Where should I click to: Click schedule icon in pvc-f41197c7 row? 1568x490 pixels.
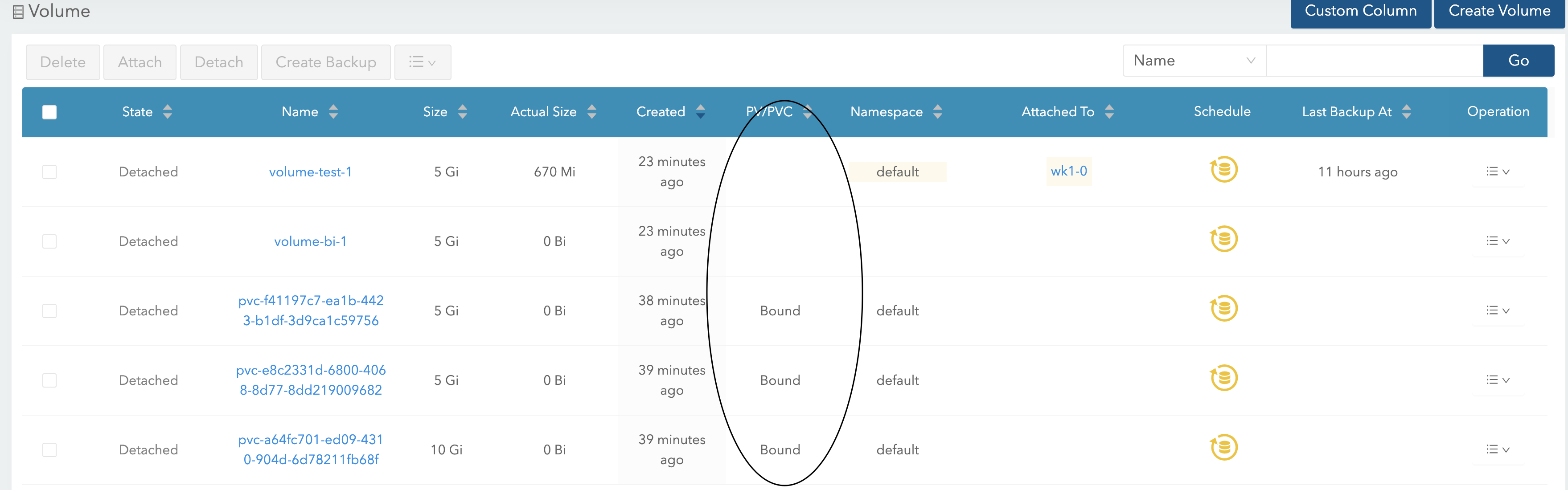coord(1223,309)
